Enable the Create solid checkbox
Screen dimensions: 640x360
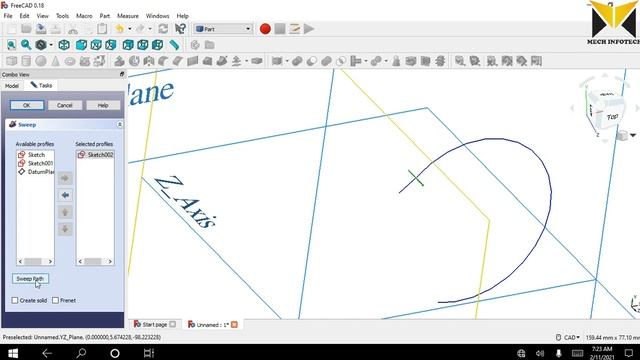point(15,300)
